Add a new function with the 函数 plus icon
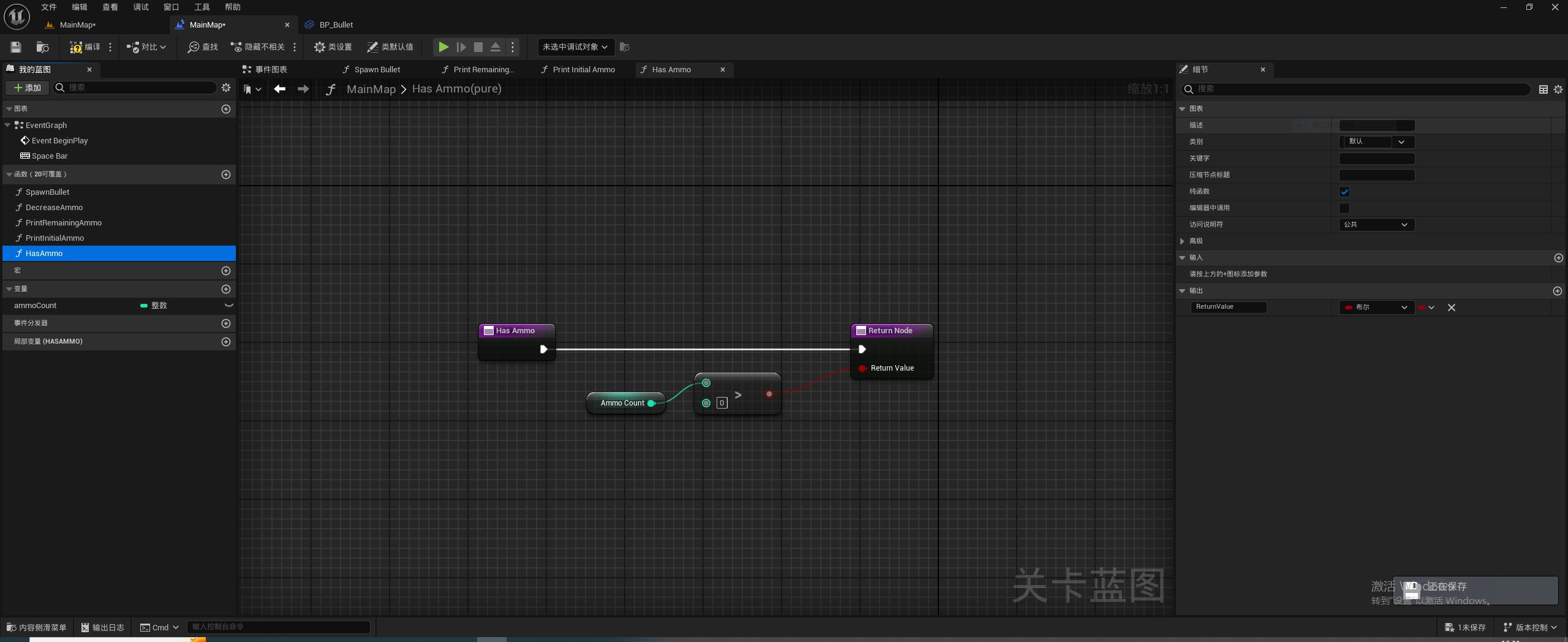This screenshot has height=642, width=1568. [x=226, y=175]
